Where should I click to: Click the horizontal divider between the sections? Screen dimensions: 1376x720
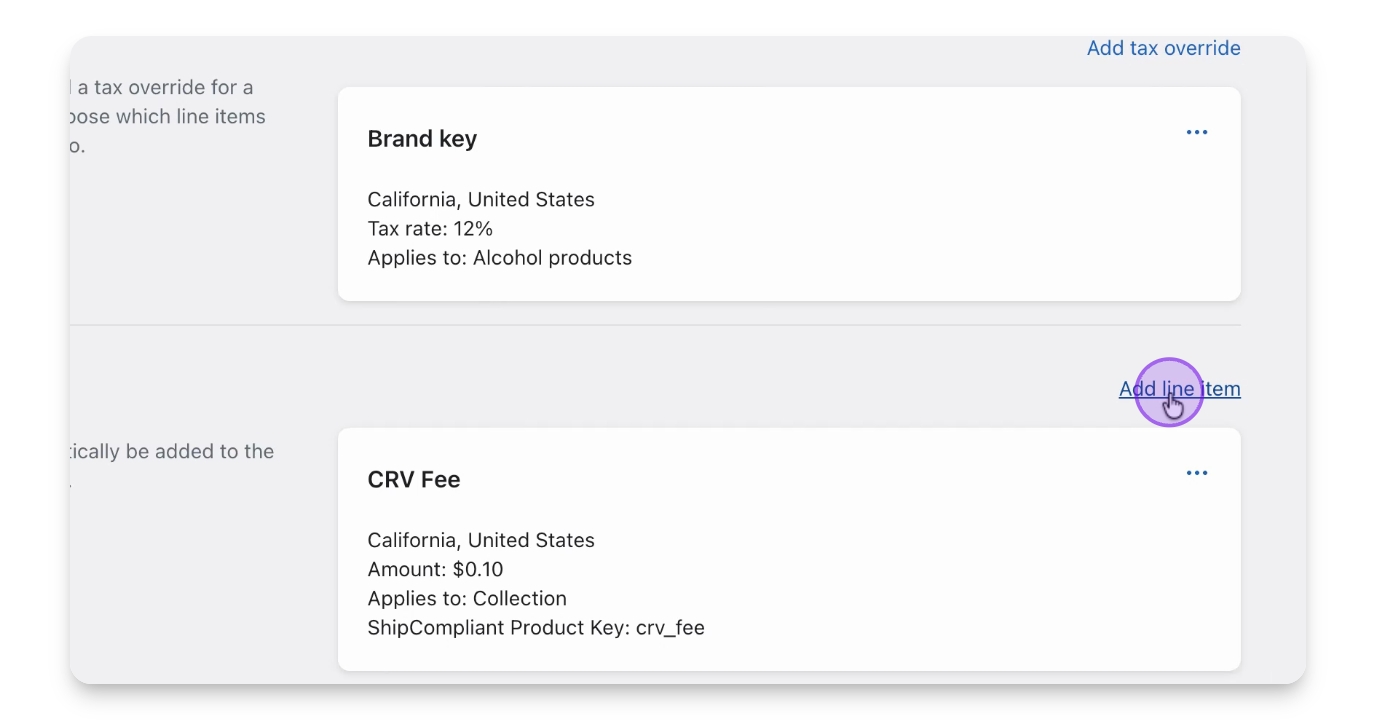700,325
